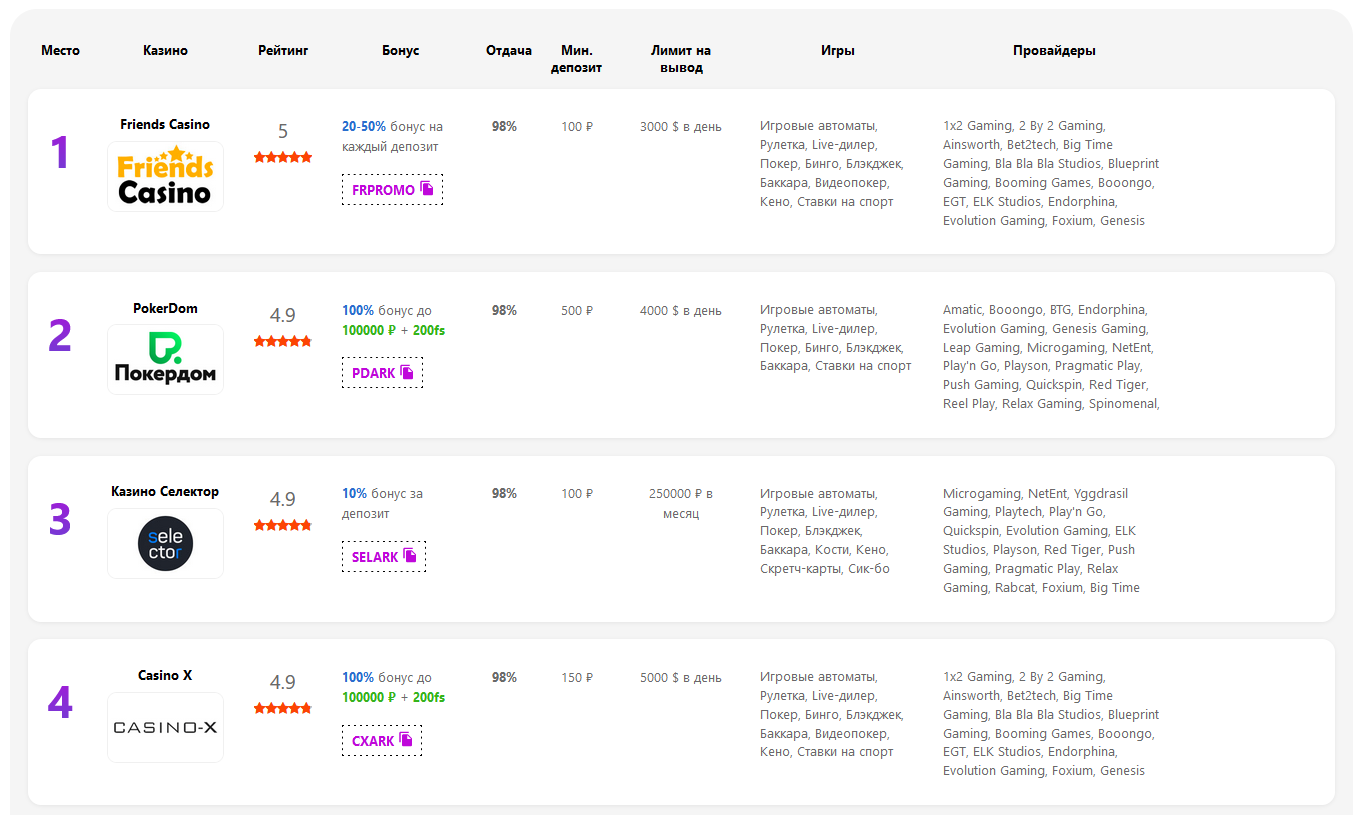Click the rating value 5
Screen dimensions: 1360x815
click(x=283, y=131)
